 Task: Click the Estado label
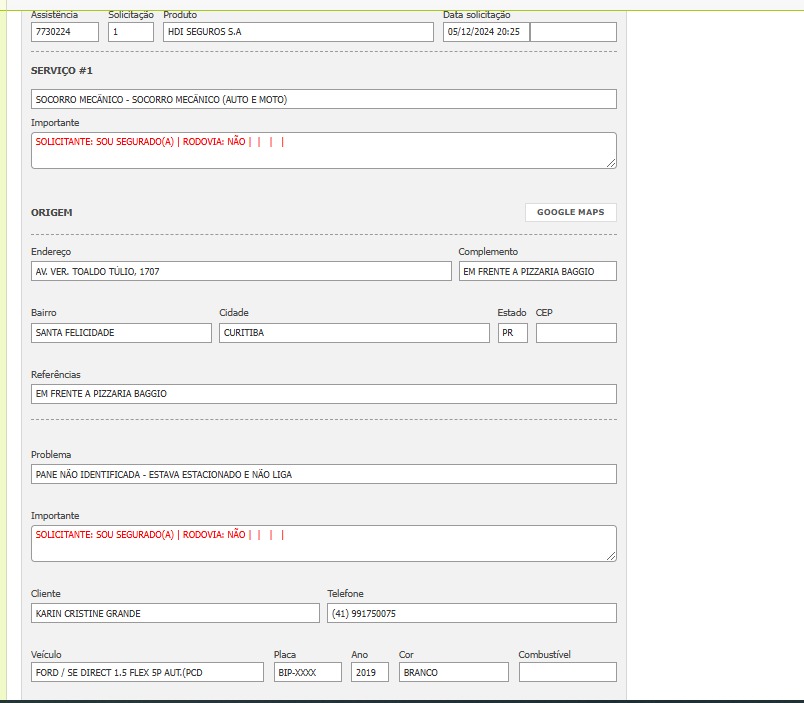coord(512,312)
